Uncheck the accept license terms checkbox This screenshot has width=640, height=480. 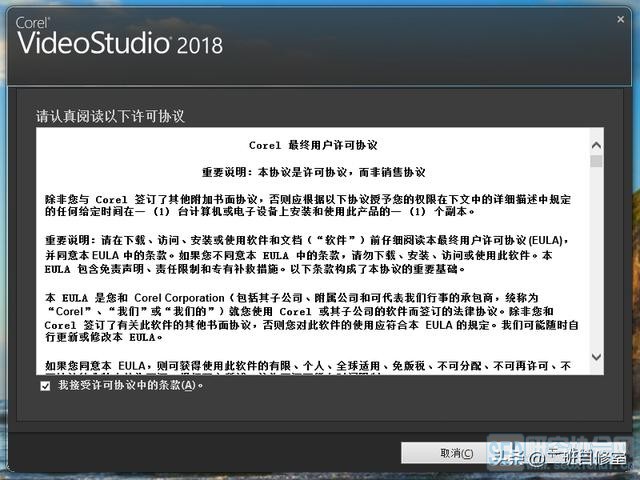(x=45, y=386)
